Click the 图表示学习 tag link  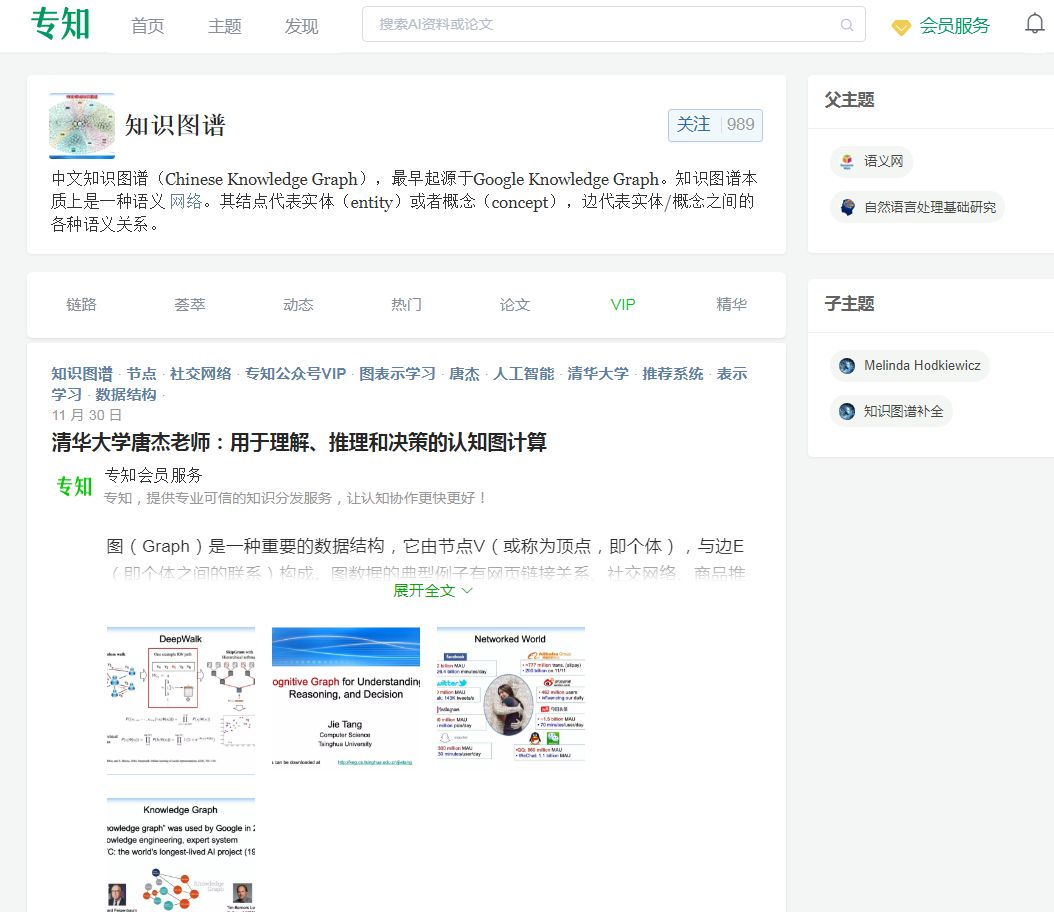click(397, 374)
